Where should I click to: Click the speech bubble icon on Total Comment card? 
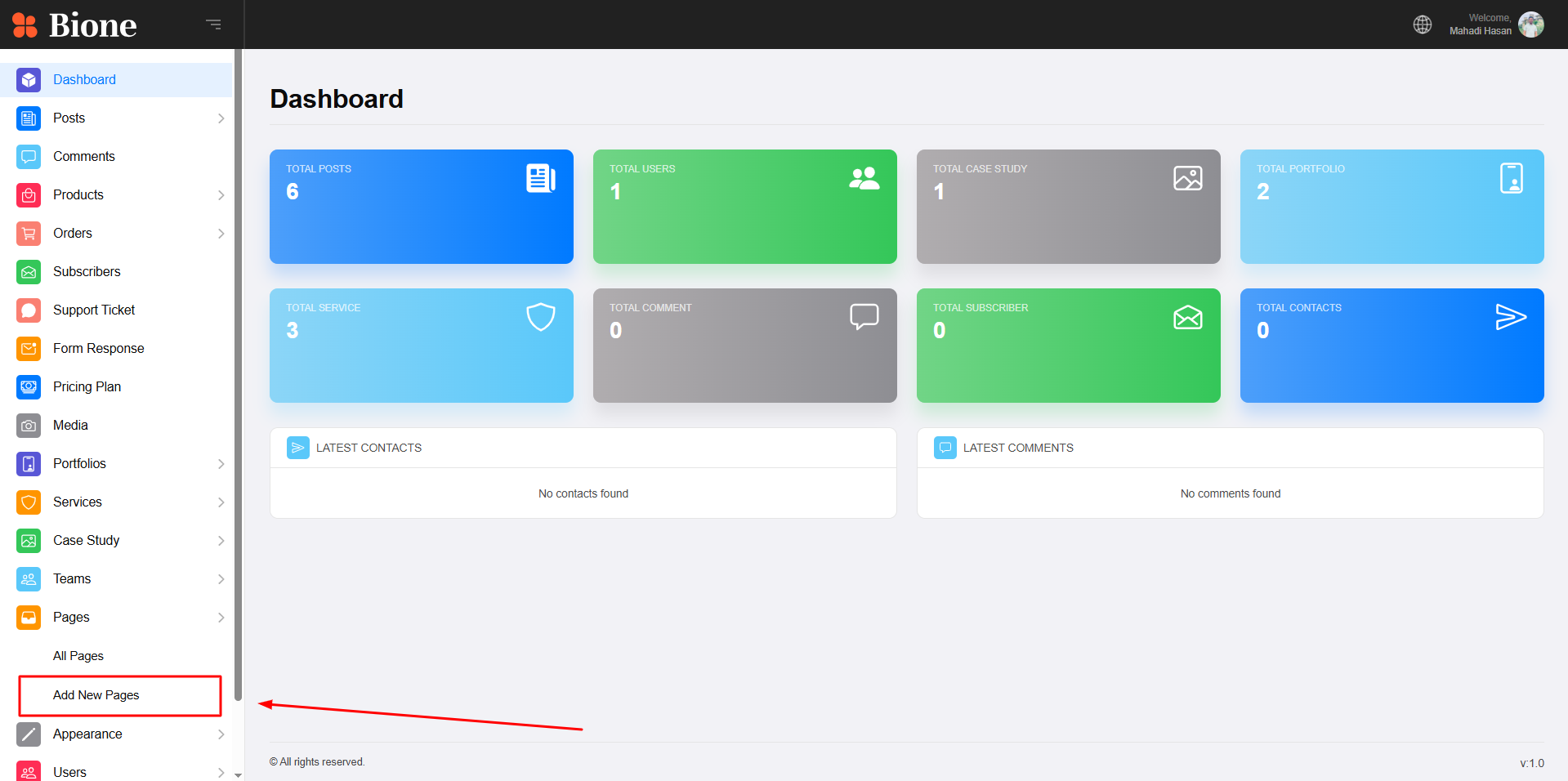point(864,317)
